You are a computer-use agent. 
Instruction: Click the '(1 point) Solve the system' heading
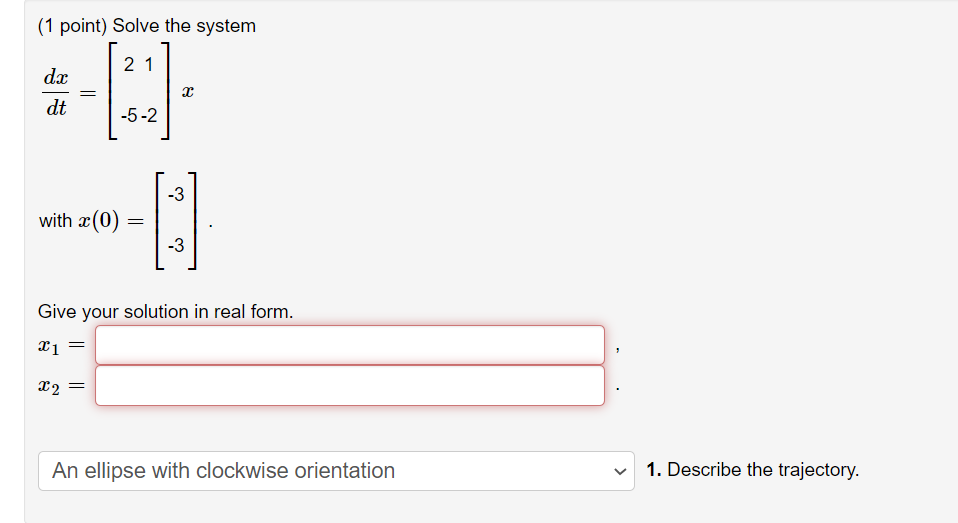click(147, 26)
